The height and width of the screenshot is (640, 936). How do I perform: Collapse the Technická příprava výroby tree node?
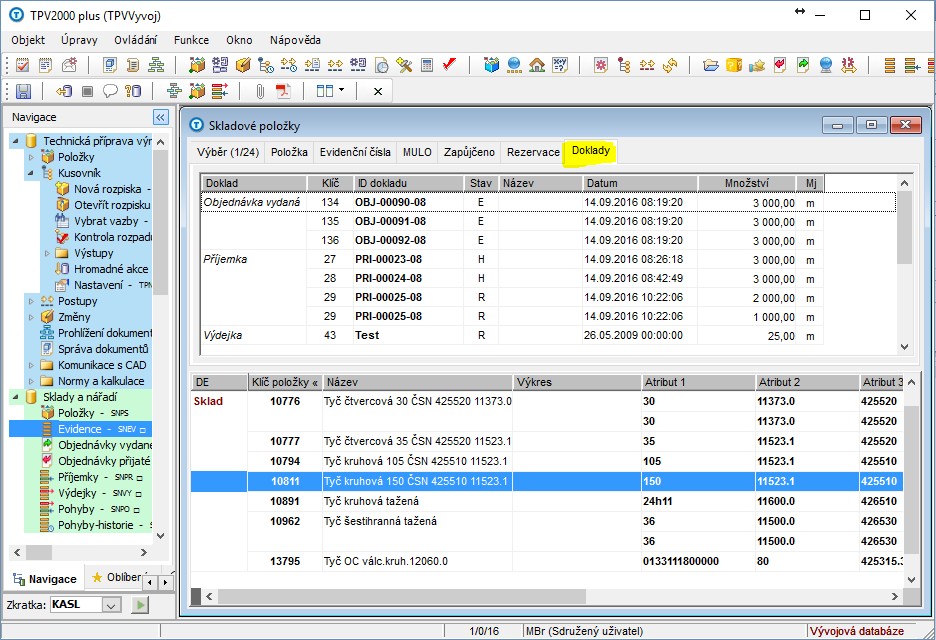tap(16, 141)
